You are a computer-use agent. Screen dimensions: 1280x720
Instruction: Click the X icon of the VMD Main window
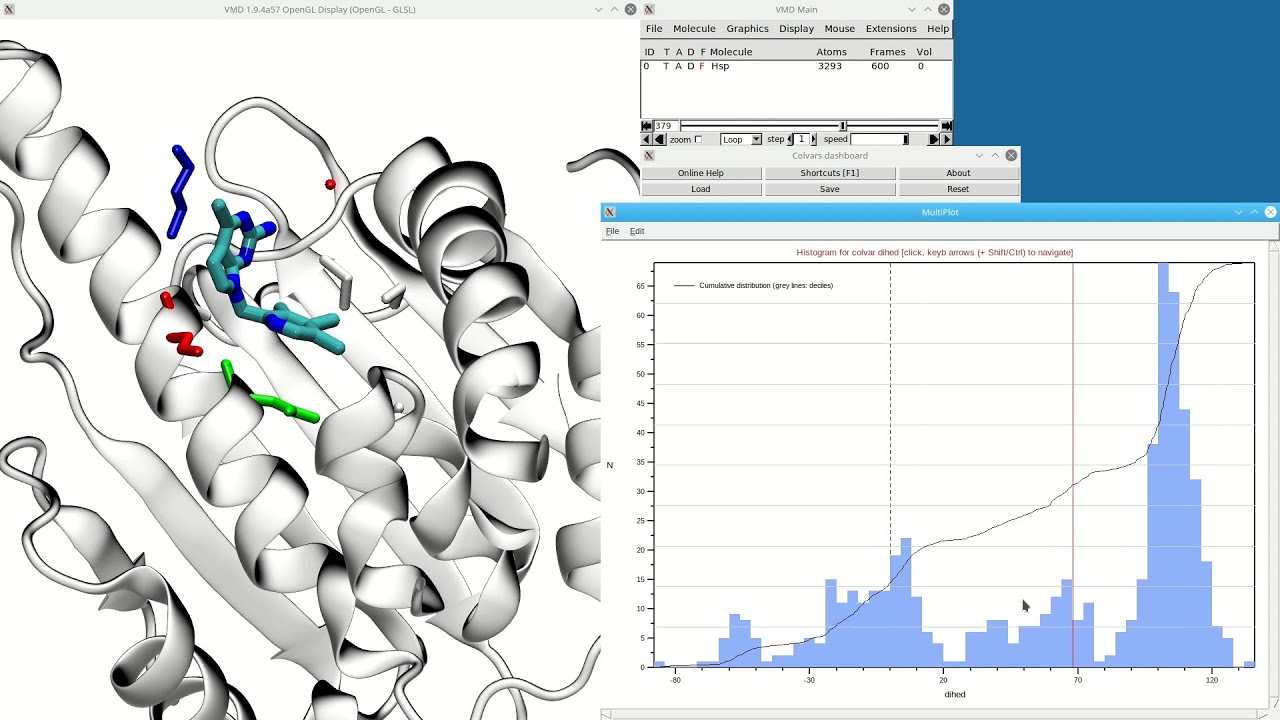pos(649,9)
